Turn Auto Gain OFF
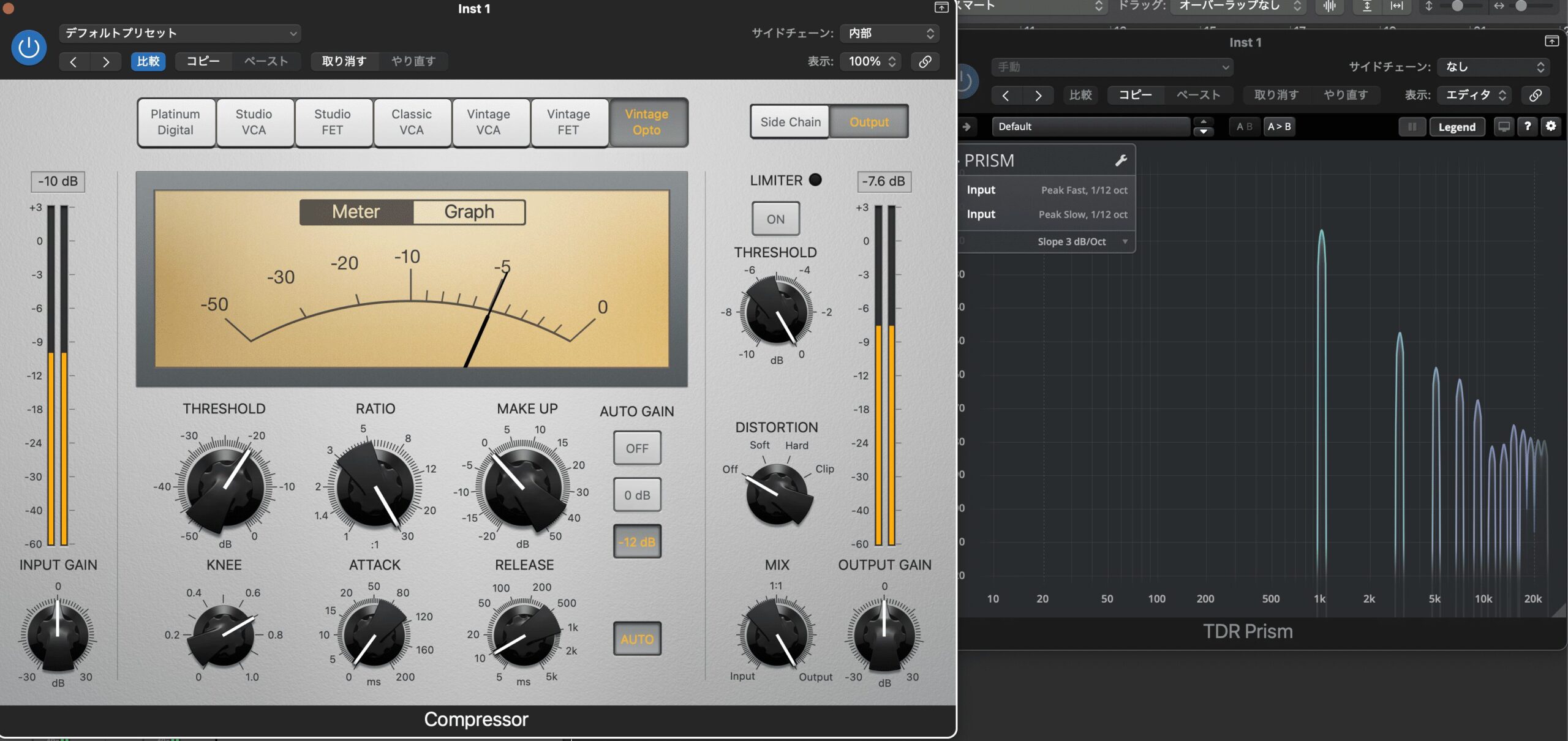 pyautogui.click(x=637, y=448)
